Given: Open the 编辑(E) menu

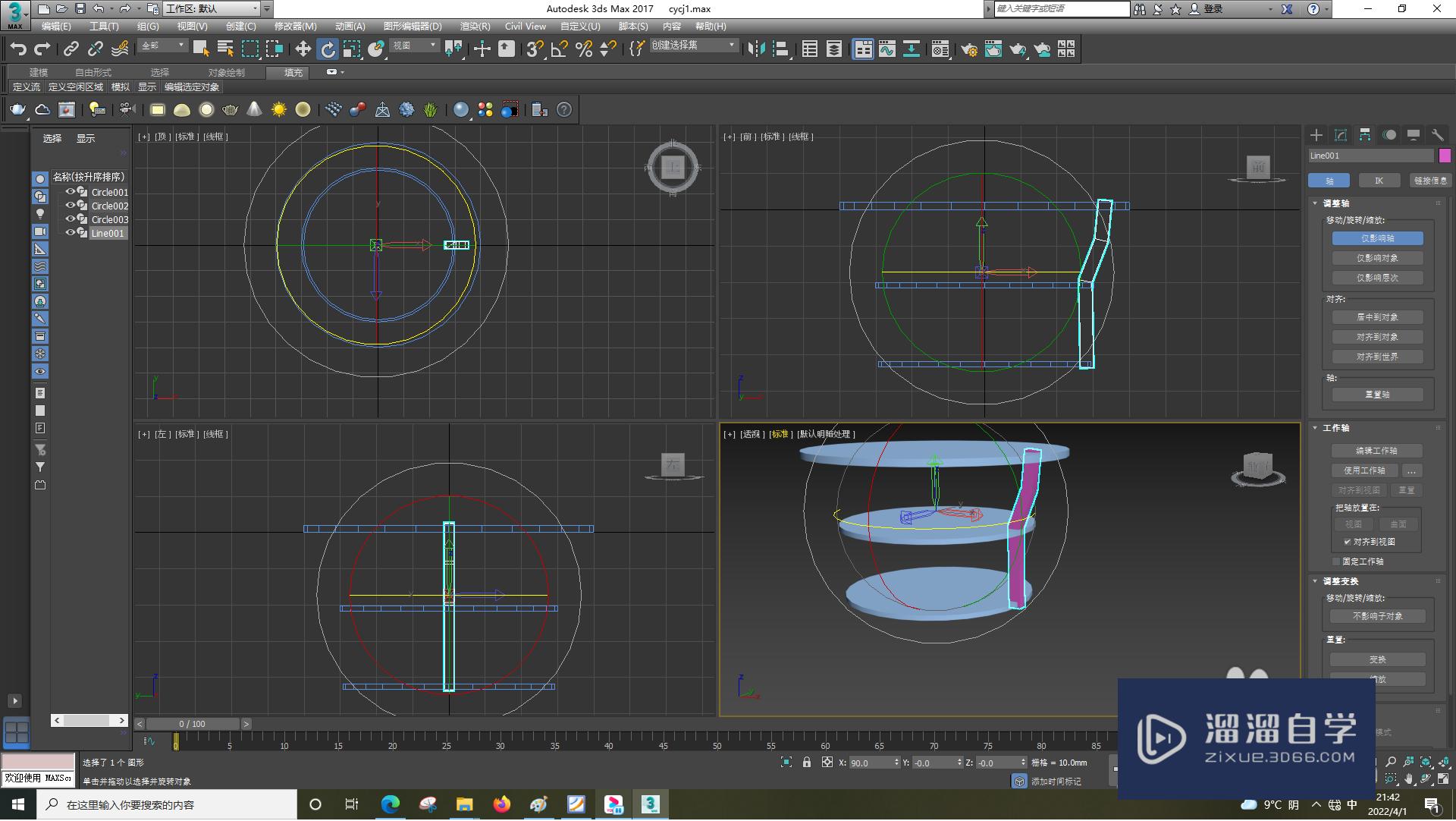Looking at the screenshot, I should [56, 27].
